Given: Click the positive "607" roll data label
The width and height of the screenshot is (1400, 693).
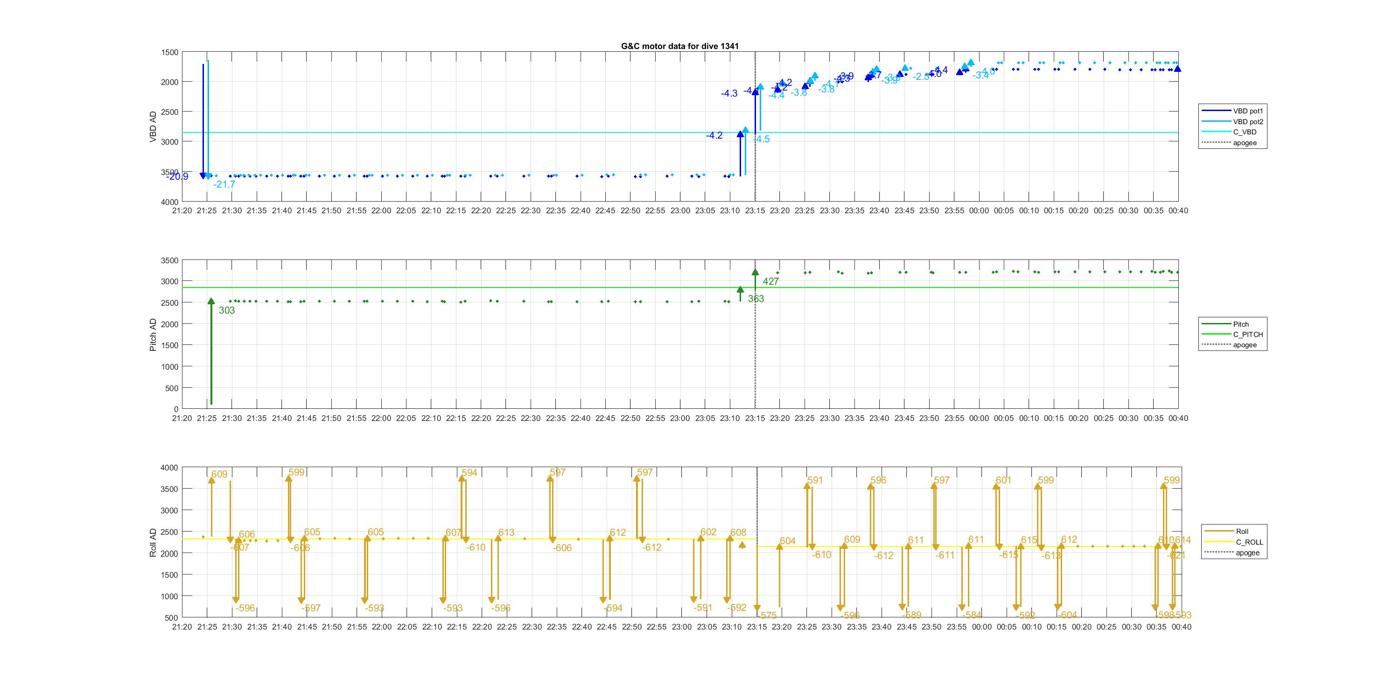Looking at the screenshot, I should coord(454,533).
